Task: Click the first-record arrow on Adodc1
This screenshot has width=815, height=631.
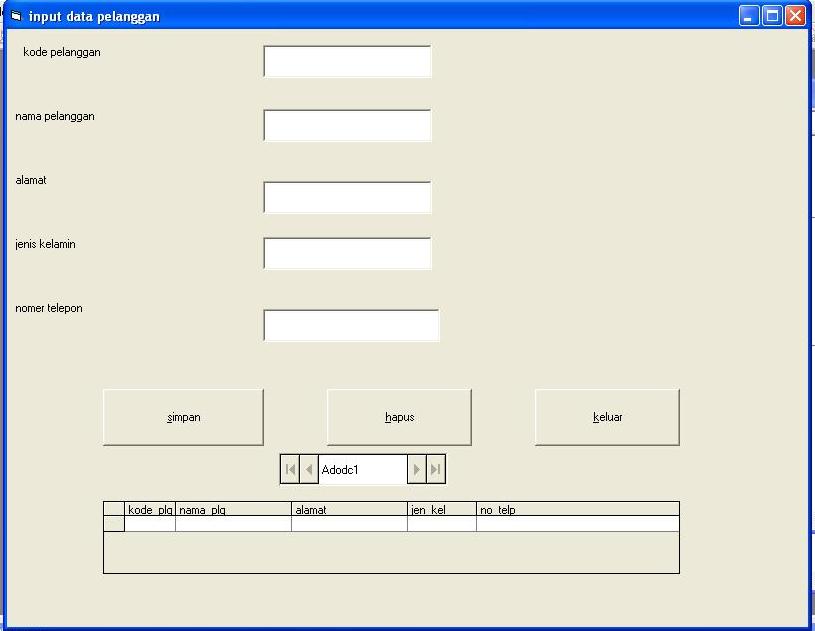Action: tap(288, 468)
